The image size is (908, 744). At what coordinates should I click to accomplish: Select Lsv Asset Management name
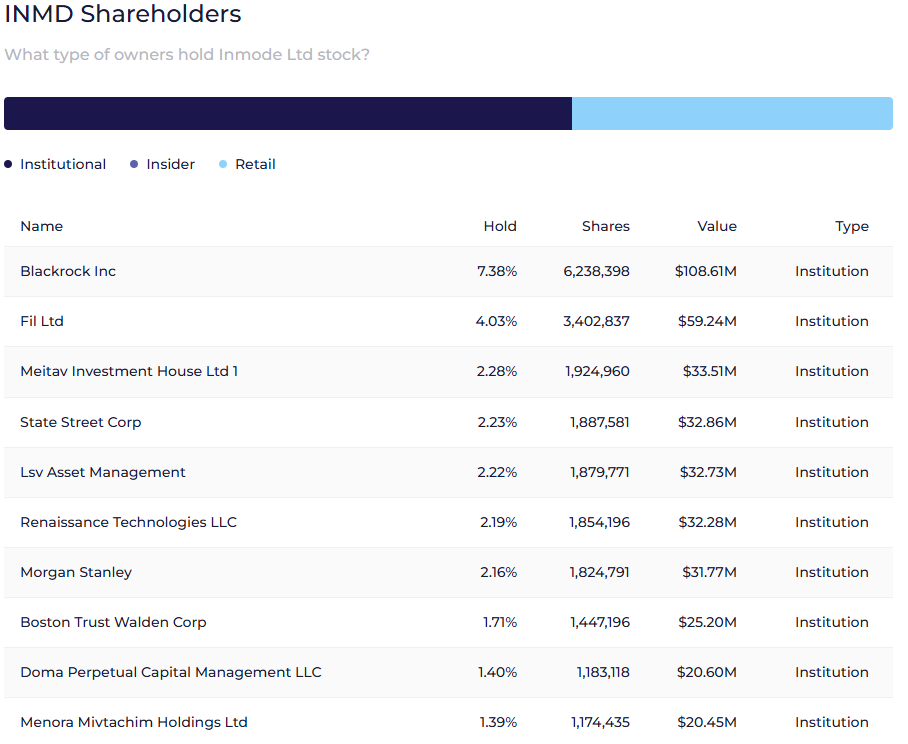pyautogui.click(x=103, y=472)
